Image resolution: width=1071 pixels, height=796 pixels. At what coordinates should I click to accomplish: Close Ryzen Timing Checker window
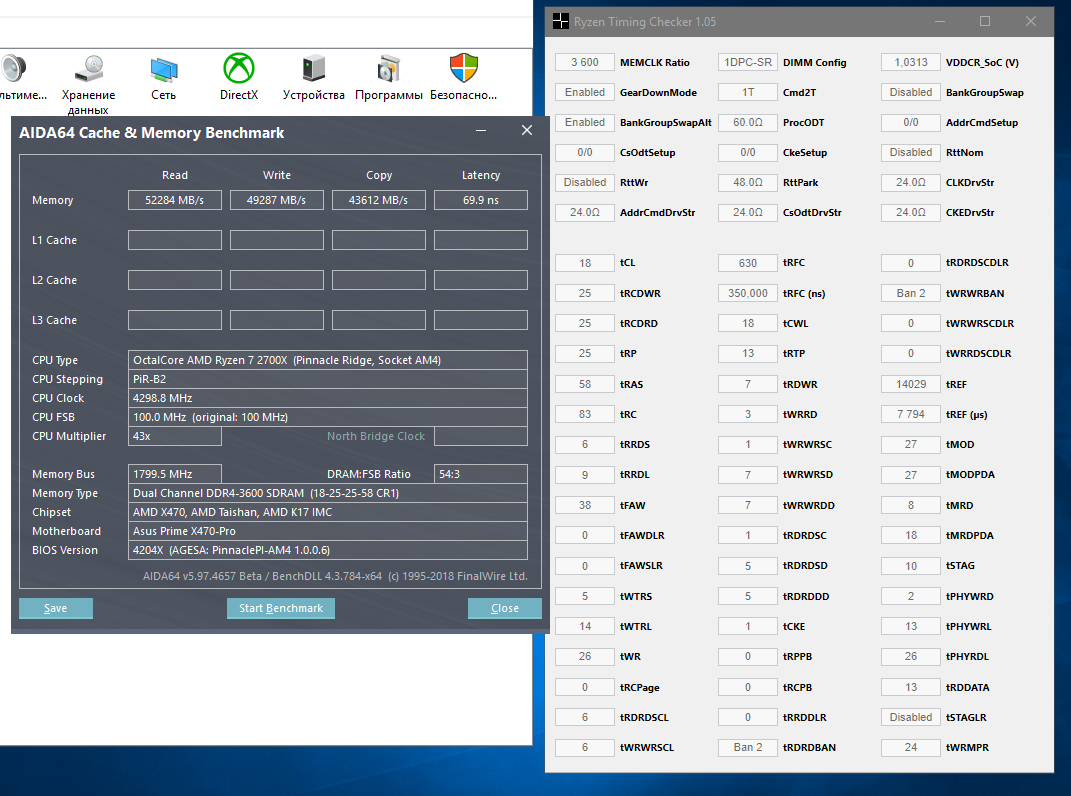tap(1031, 21)
